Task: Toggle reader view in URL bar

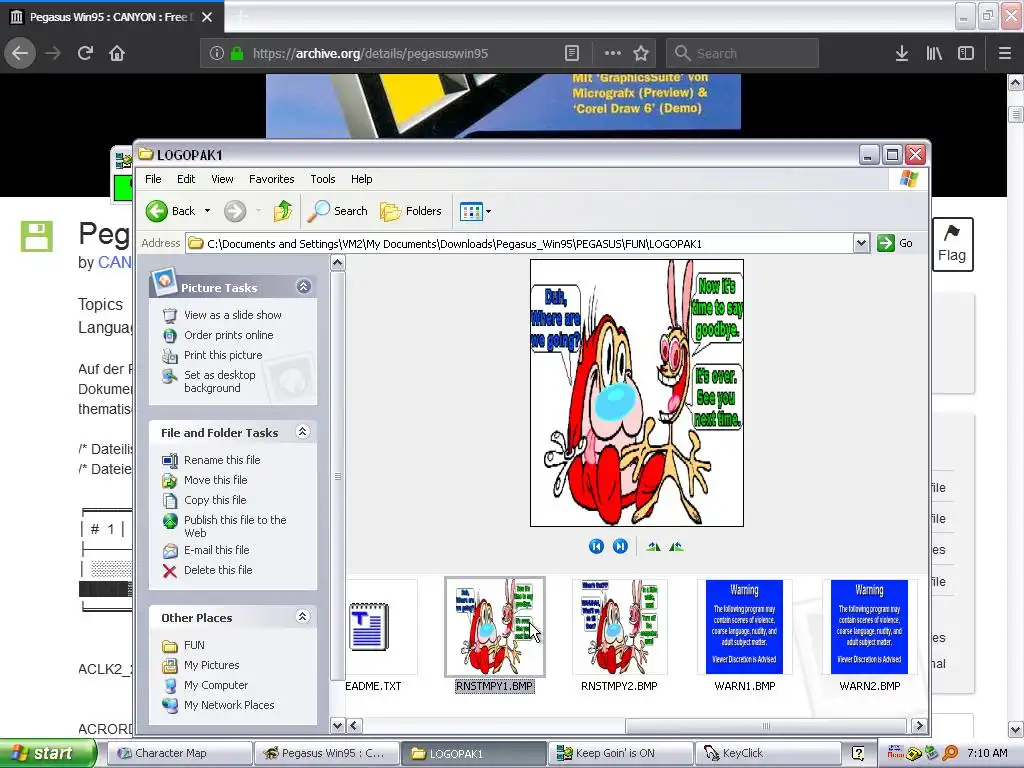Action: pos(571,53)
